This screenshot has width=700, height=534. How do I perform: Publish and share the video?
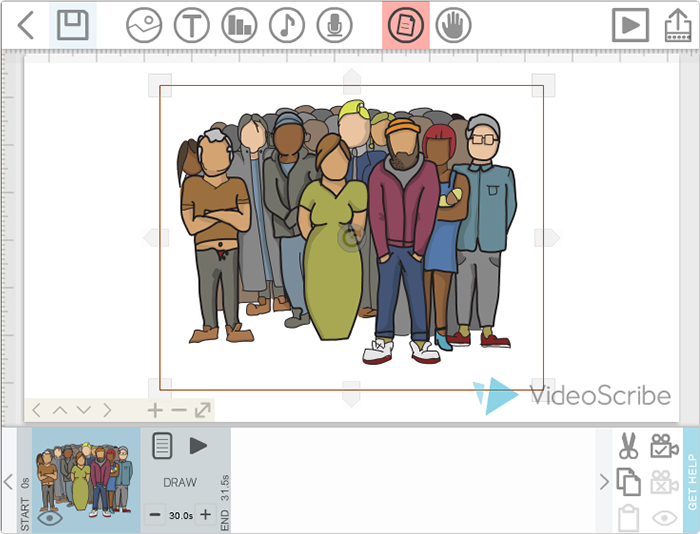pos(678,25)
